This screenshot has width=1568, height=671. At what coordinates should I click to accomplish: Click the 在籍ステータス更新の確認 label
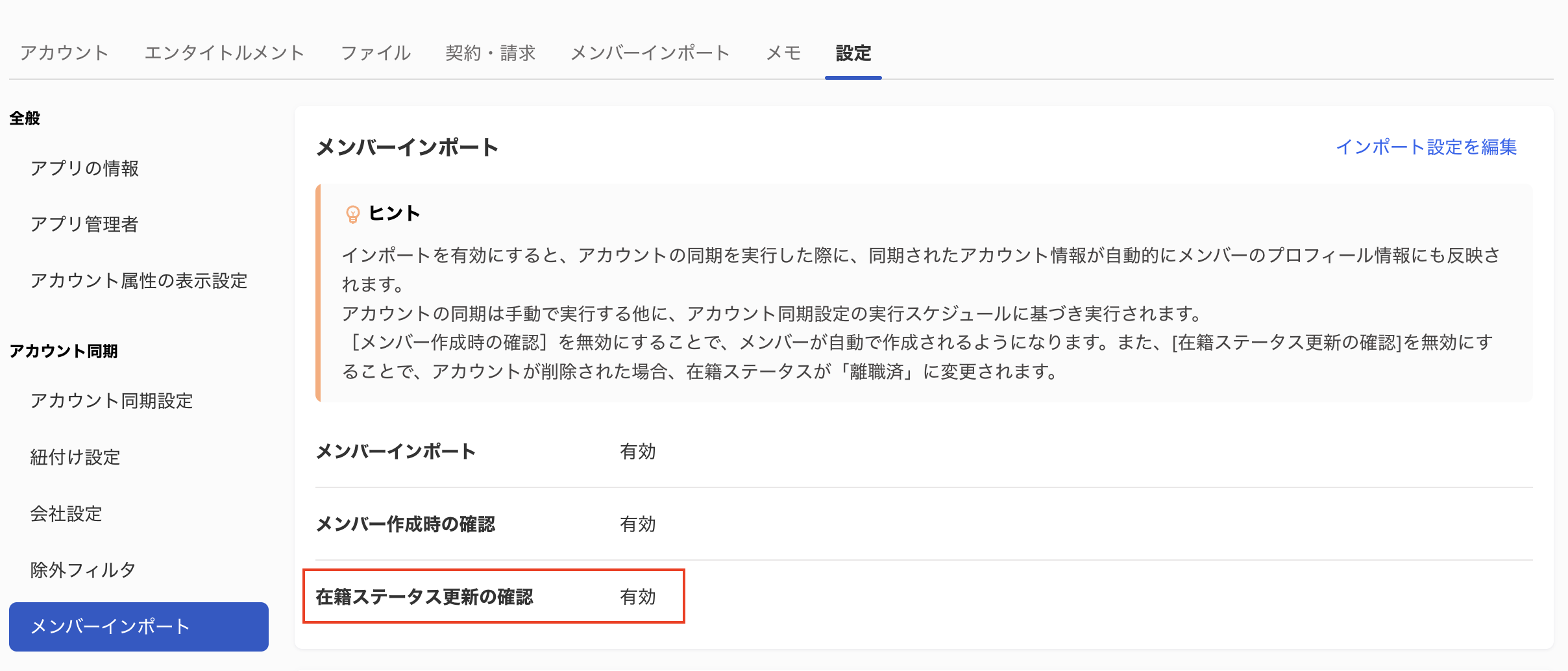(x=424, y=596)
